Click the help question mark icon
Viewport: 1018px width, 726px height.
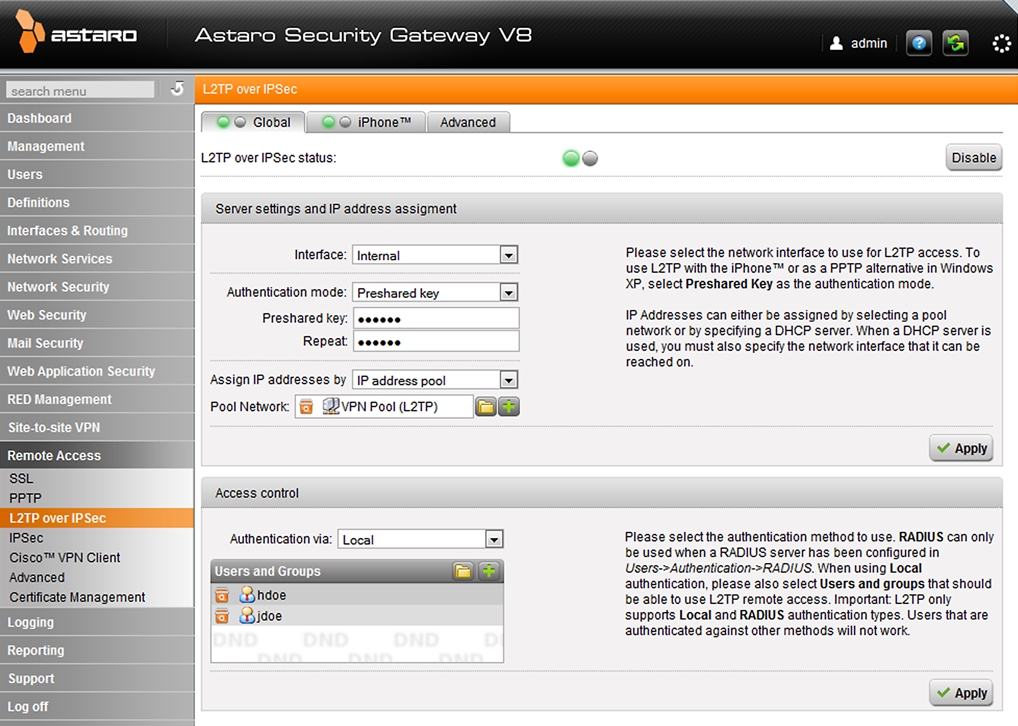pos(918,43)
